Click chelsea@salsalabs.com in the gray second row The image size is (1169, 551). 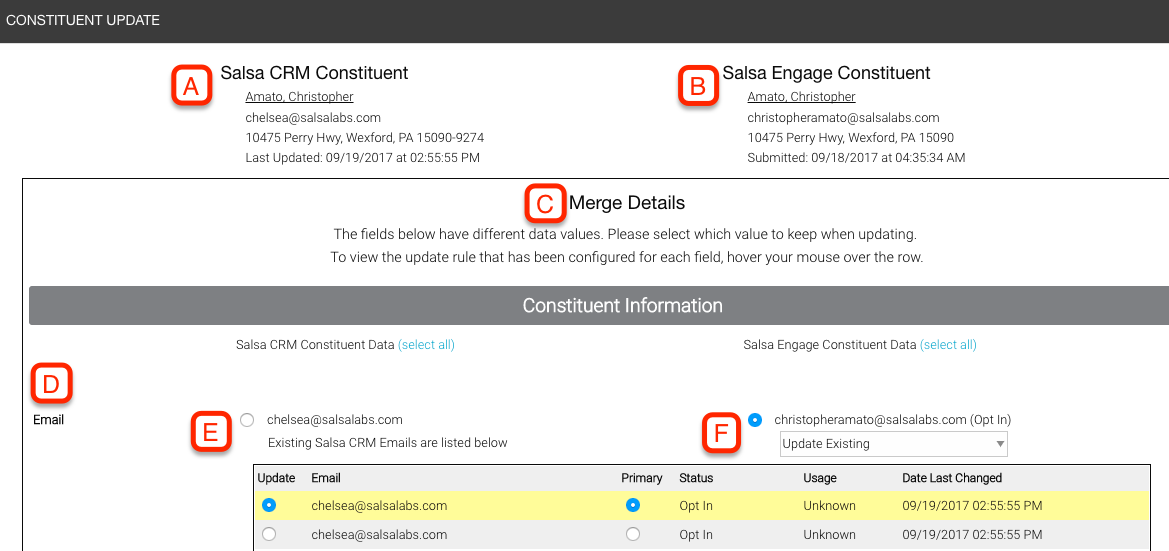pos(379,535)
